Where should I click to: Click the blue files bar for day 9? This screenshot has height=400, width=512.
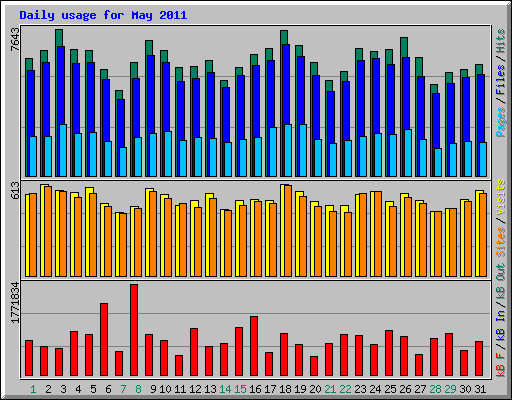click(150, 94)
